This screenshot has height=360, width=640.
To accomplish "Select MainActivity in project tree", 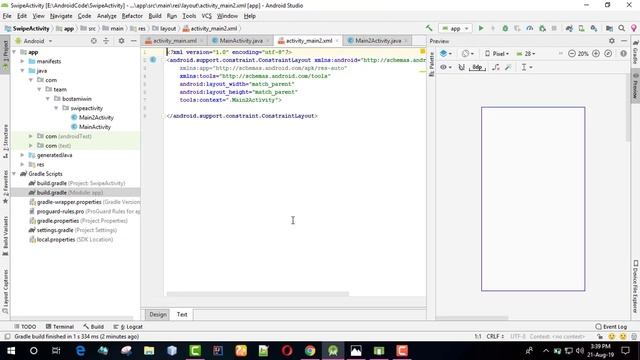I will pos(95,127).
